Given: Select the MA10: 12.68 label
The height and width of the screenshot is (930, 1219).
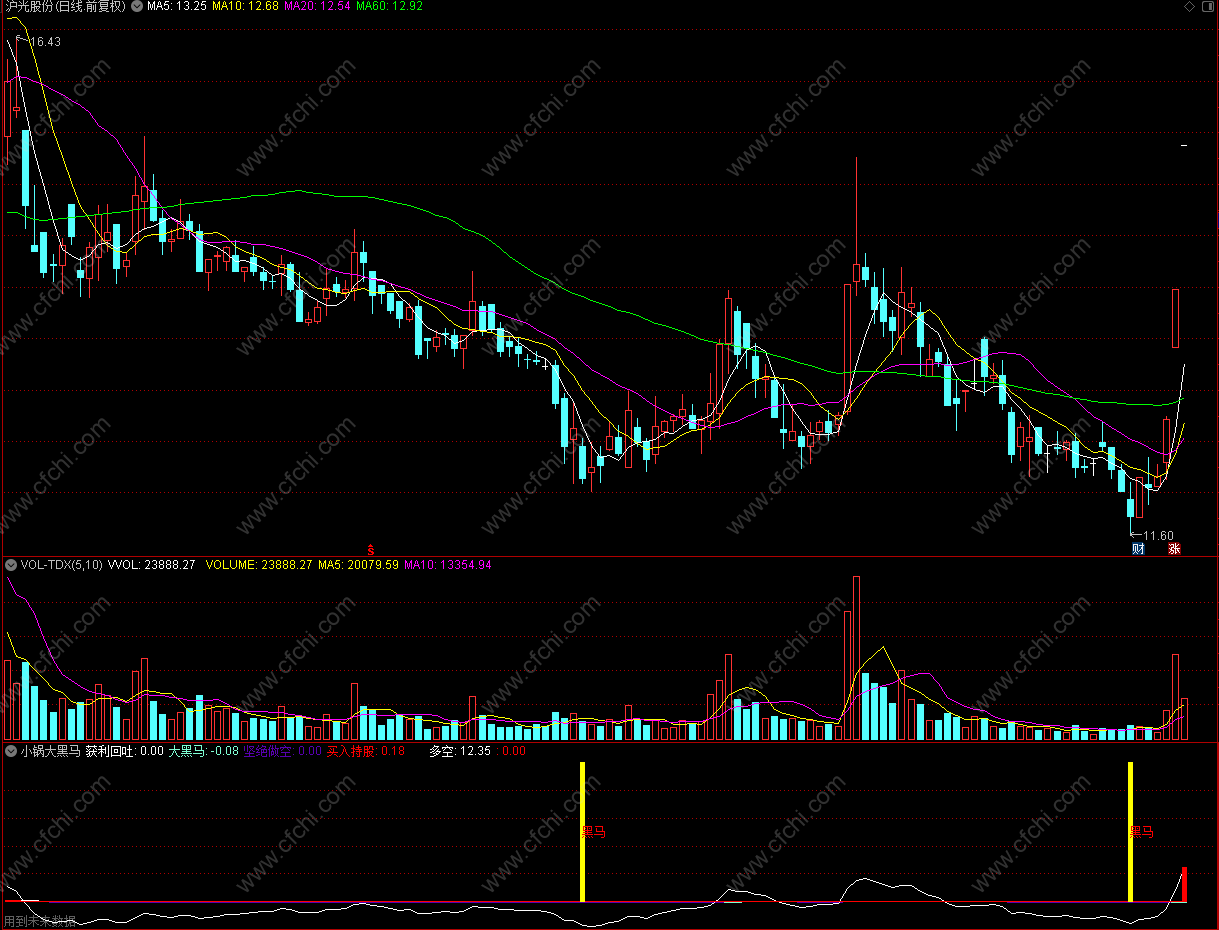Looking at the screenshot, I should point(245,6).
